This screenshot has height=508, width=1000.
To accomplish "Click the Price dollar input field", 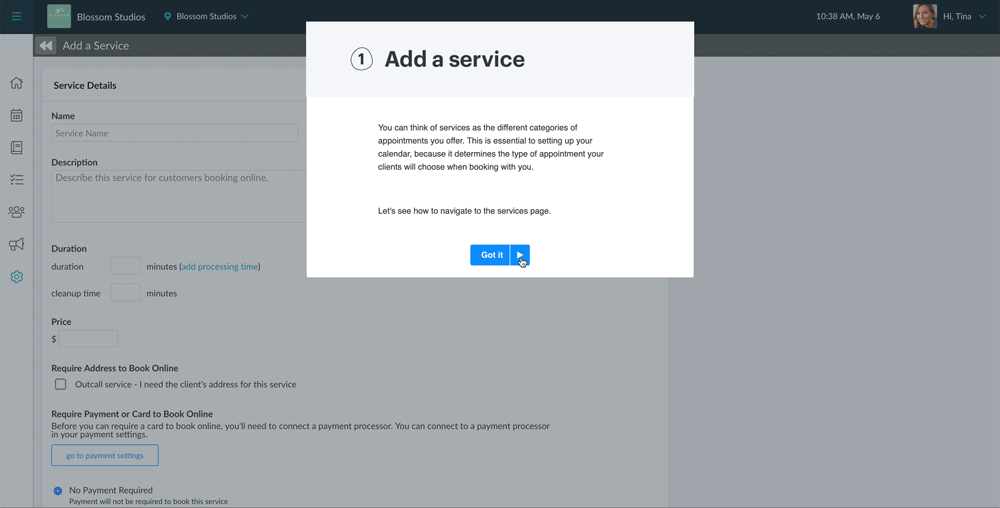I will pyautogui.click(x=88, y=338).
